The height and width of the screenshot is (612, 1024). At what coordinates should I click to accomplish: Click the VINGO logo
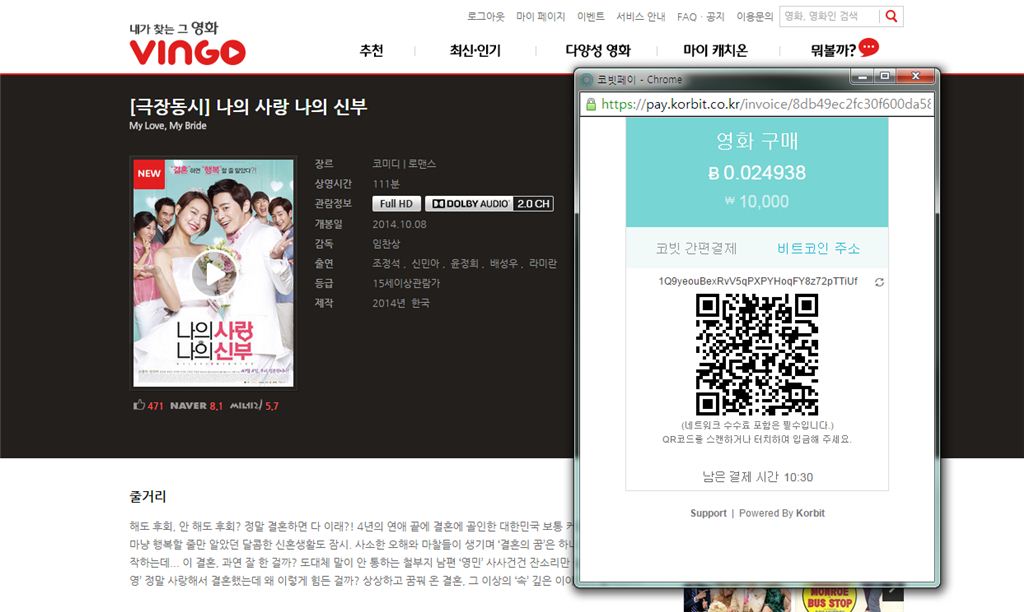[x=187, y=52]
